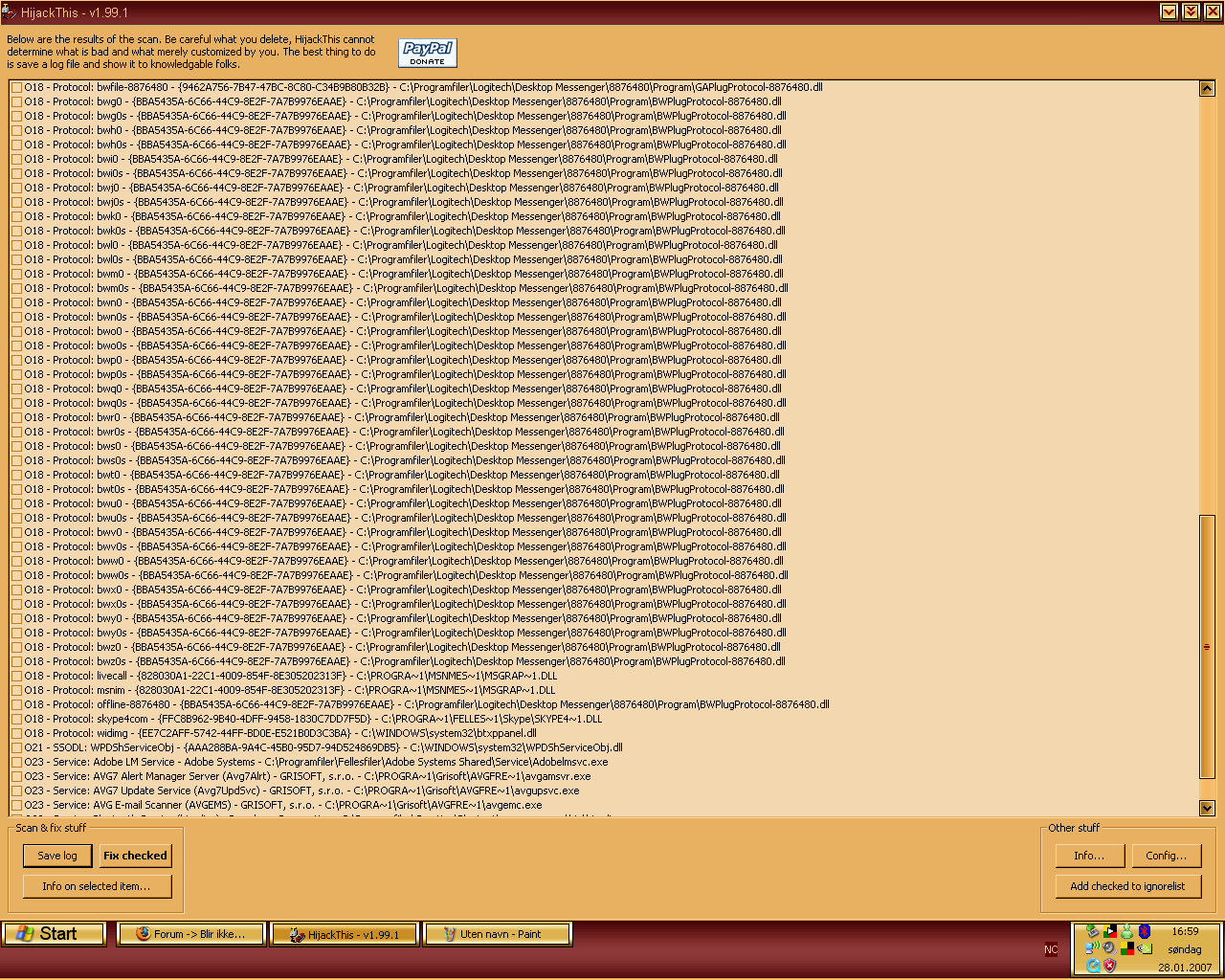Click the scan list scrollbar down arrow
The image size is (1225, 980).
click(x=1207, y=808)
